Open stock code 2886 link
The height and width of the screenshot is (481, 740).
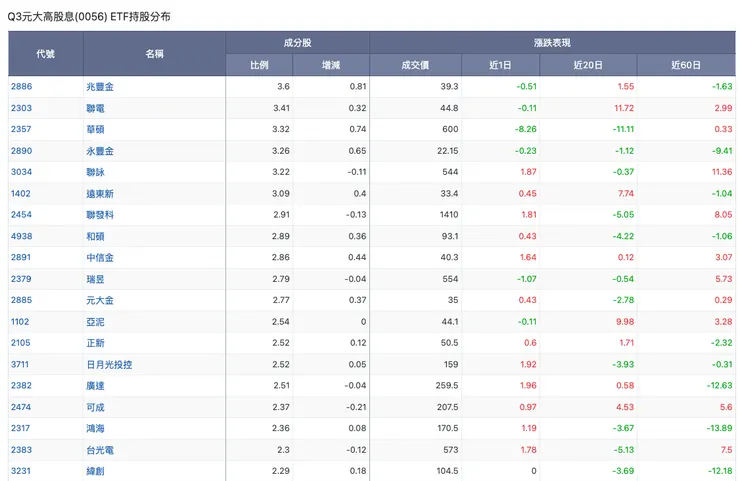pyautogui.click(x=22, y=87)
